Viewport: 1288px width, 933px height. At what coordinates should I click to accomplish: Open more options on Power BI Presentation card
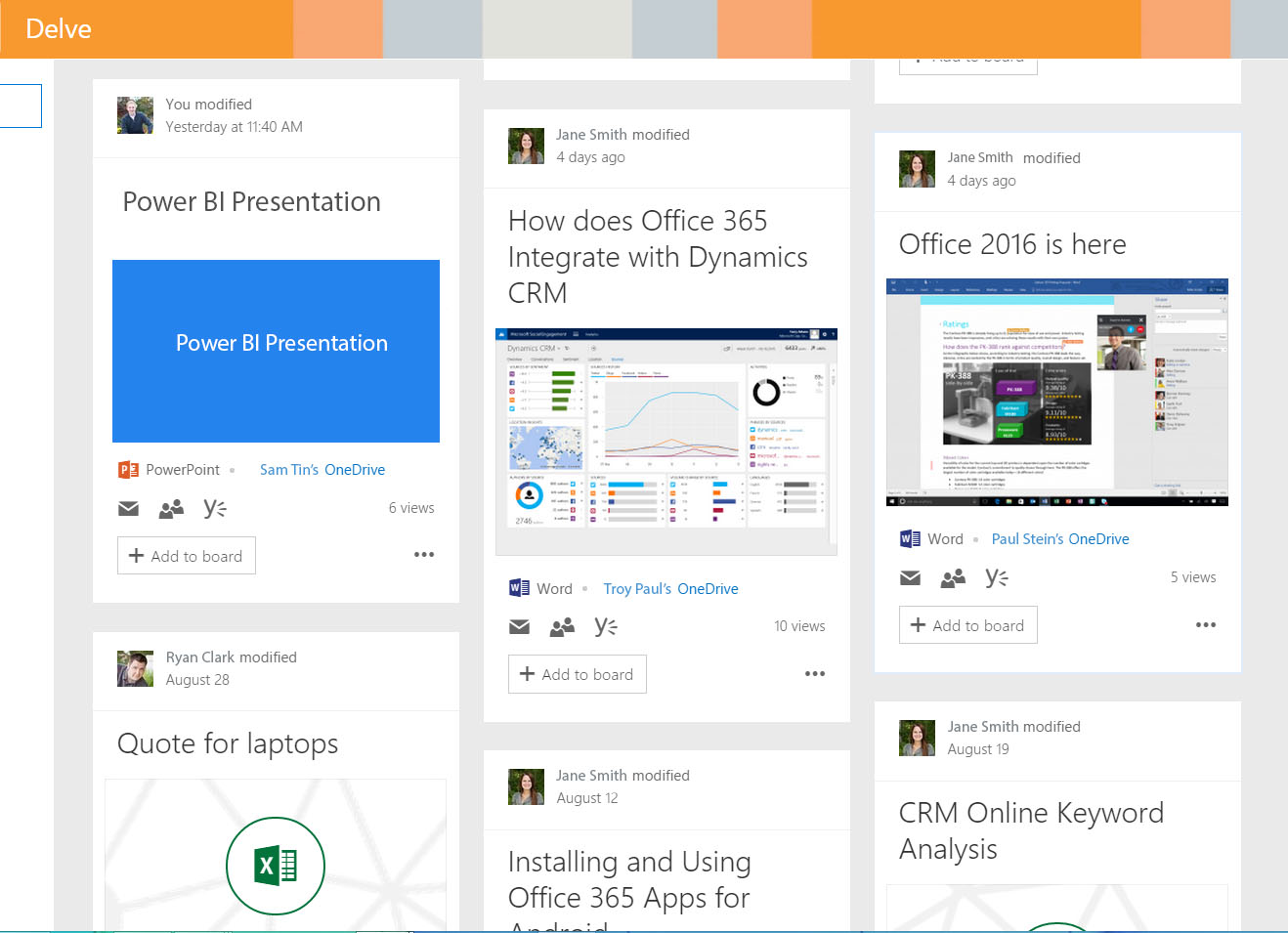424,555
